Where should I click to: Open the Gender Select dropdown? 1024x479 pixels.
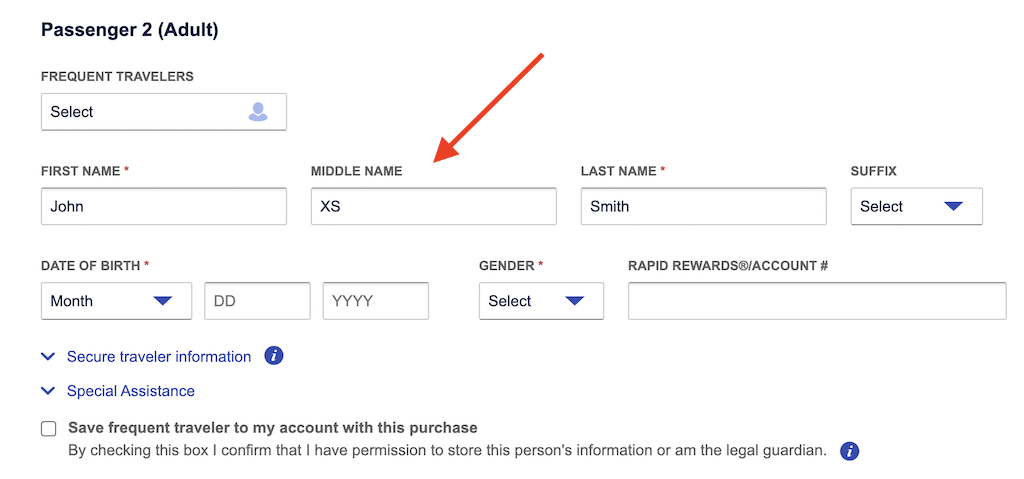pyautogui.click(x=541, y=301)
